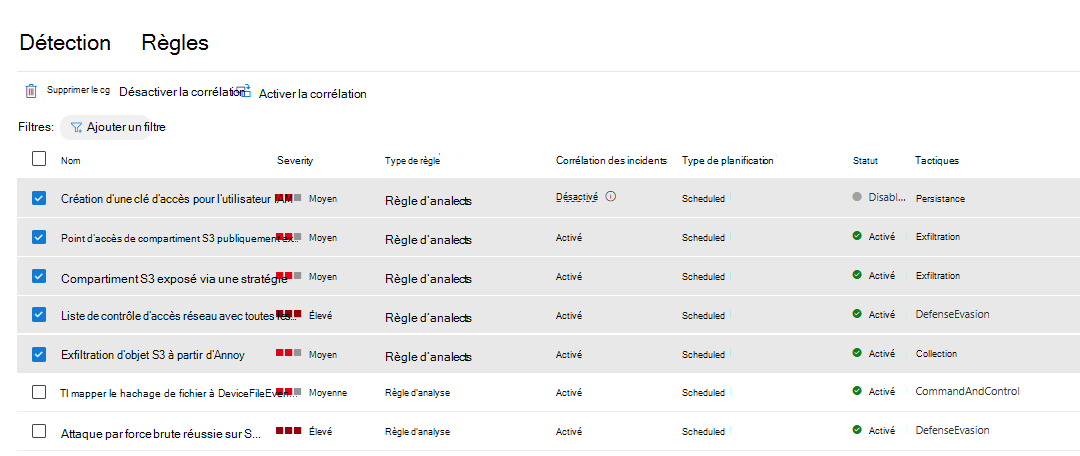Toggle the select-all checkbox in header

[x=39, y=159]
